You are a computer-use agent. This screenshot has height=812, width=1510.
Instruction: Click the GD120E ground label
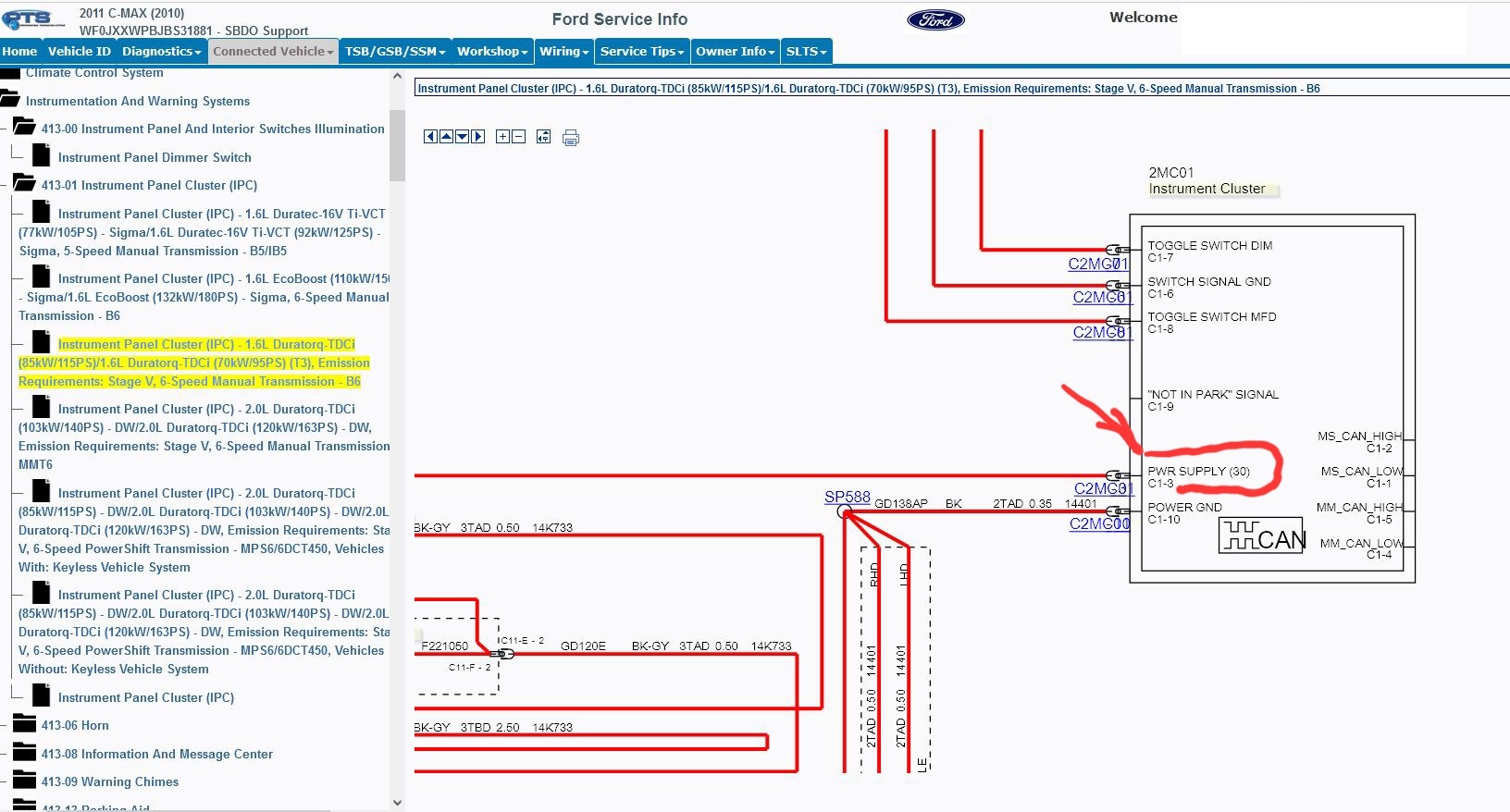(583, 646)
